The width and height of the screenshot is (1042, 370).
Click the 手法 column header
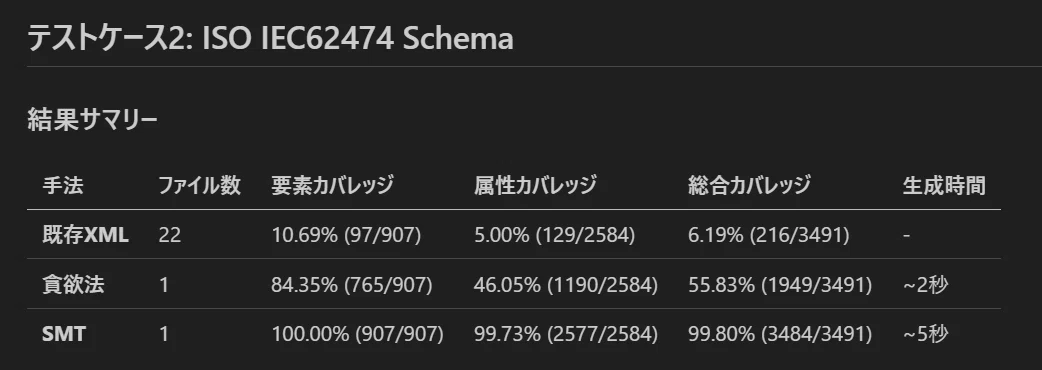(62, 186)
